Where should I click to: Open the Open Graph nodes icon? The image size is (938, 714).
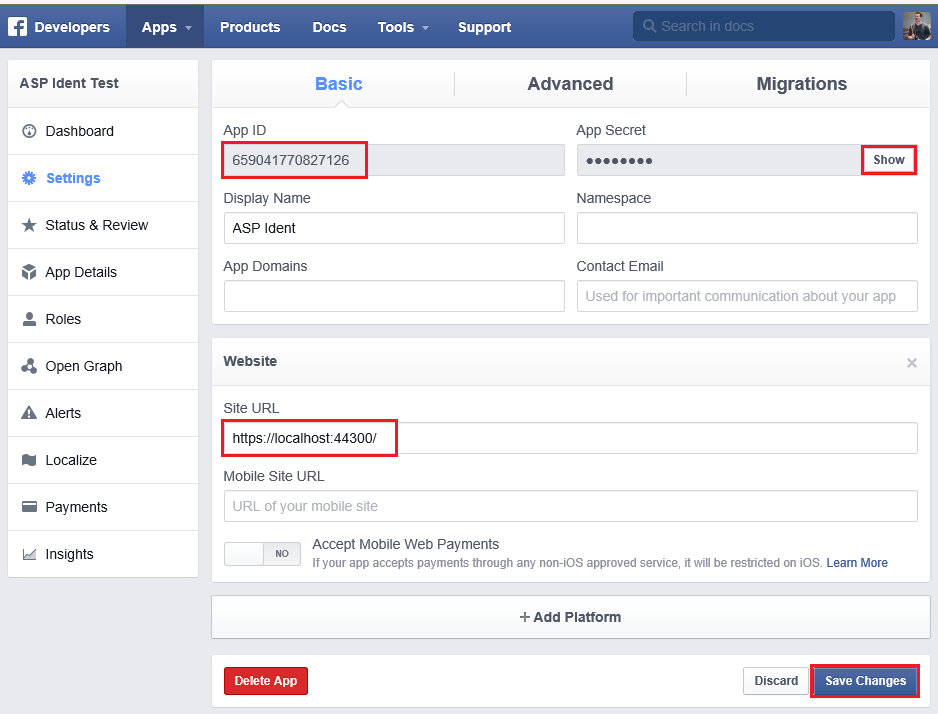(x=29, y=366)
